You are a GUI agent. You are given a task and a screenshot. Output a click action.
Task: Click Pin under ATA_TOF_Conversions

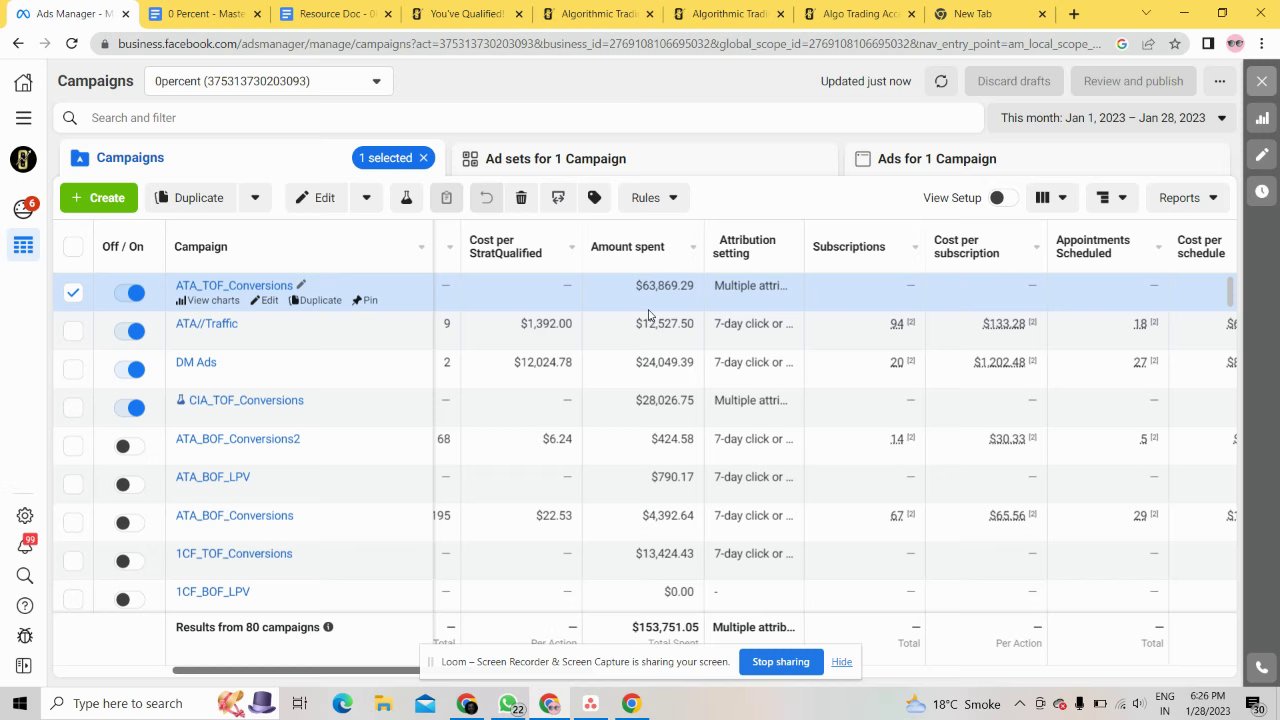click(x=365, y=300)
